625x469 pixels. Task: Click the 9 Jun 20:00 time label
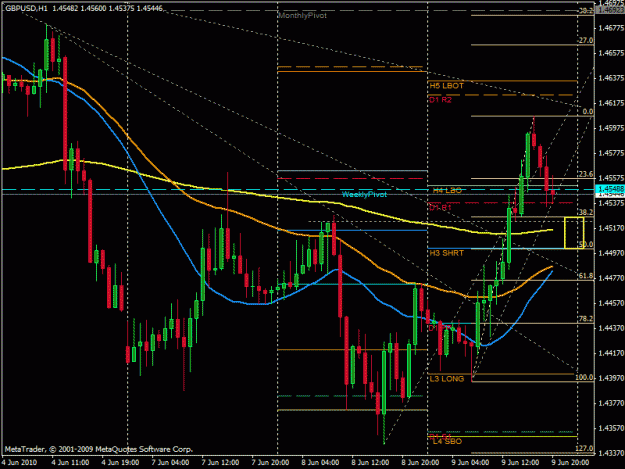570,463
